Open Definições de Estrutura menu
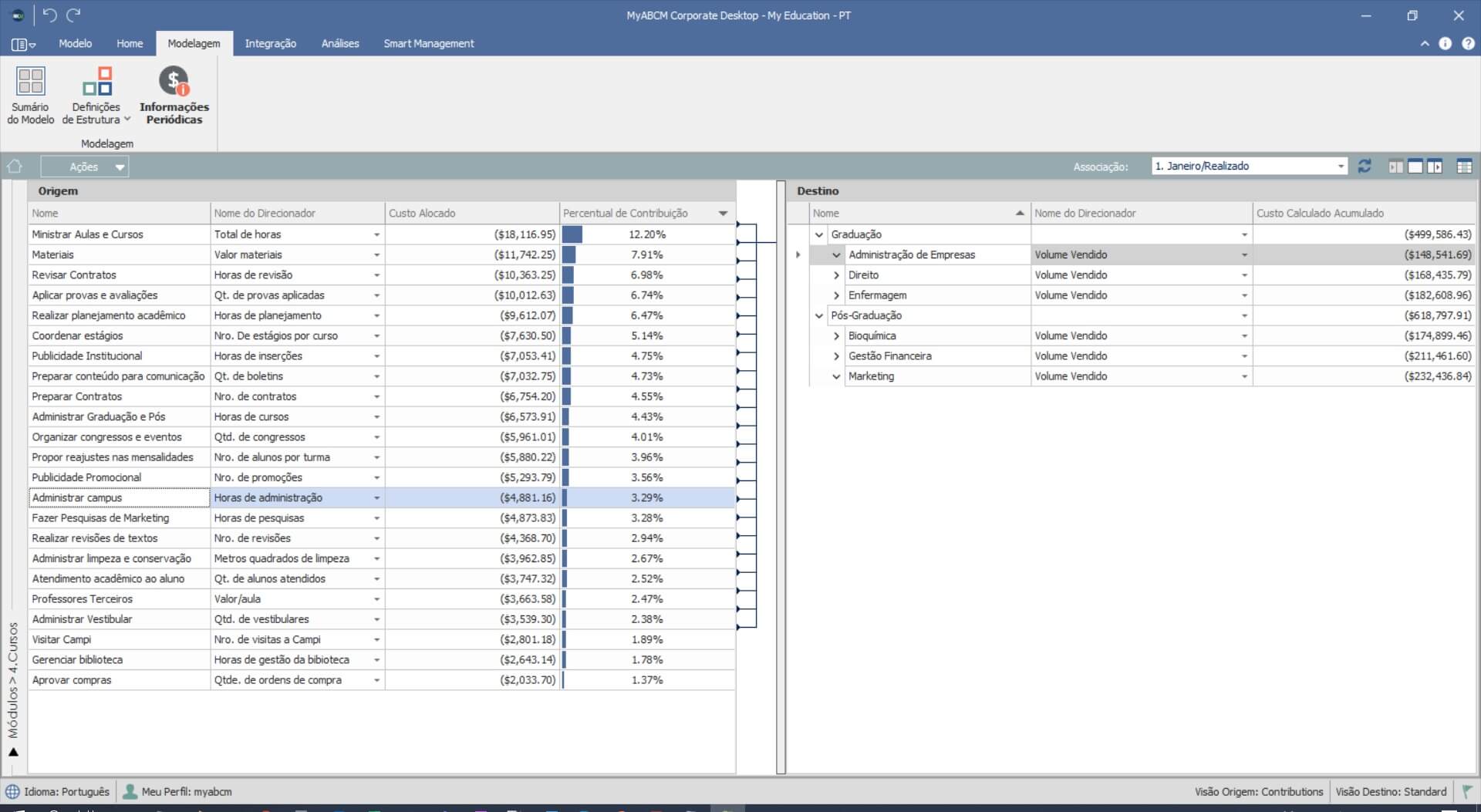1481x812 pixels. point(96,96)
